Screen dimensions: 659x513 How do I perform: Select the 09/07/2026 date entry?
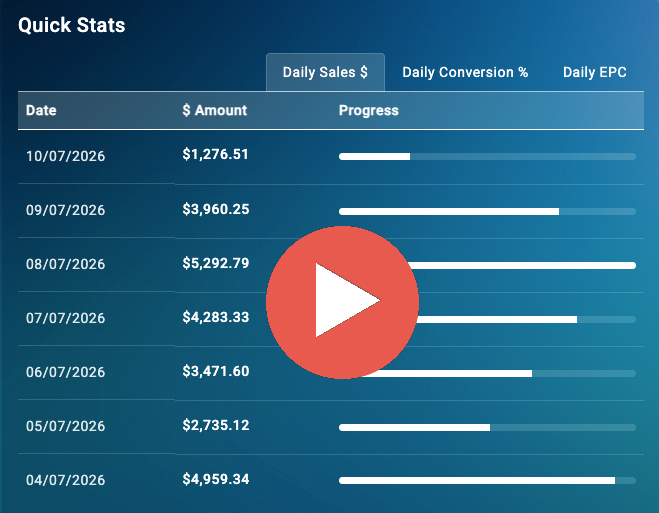click(x=66, y=210)
